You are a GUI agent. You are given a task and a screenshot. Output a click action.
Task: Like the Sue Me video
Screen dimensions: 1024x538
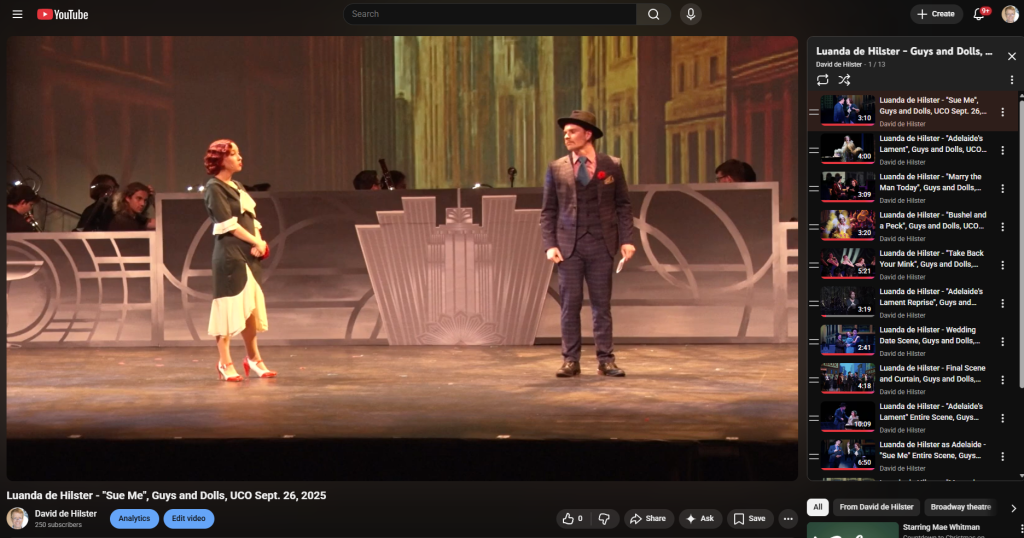pyautogui.click(x=572, y=518)
